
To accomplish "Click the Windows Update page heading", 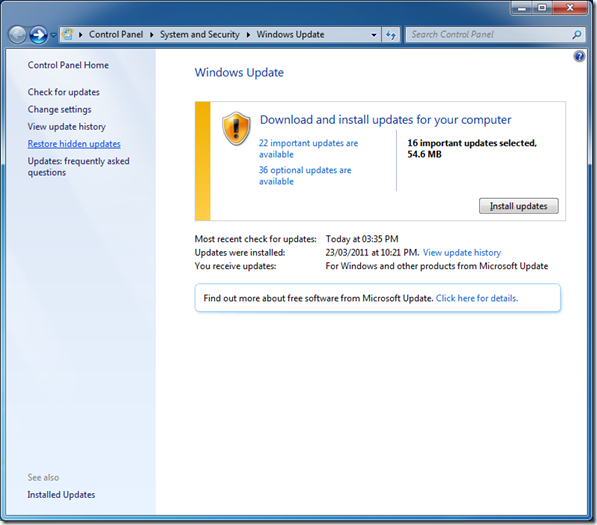I will [x=239, y=72].
